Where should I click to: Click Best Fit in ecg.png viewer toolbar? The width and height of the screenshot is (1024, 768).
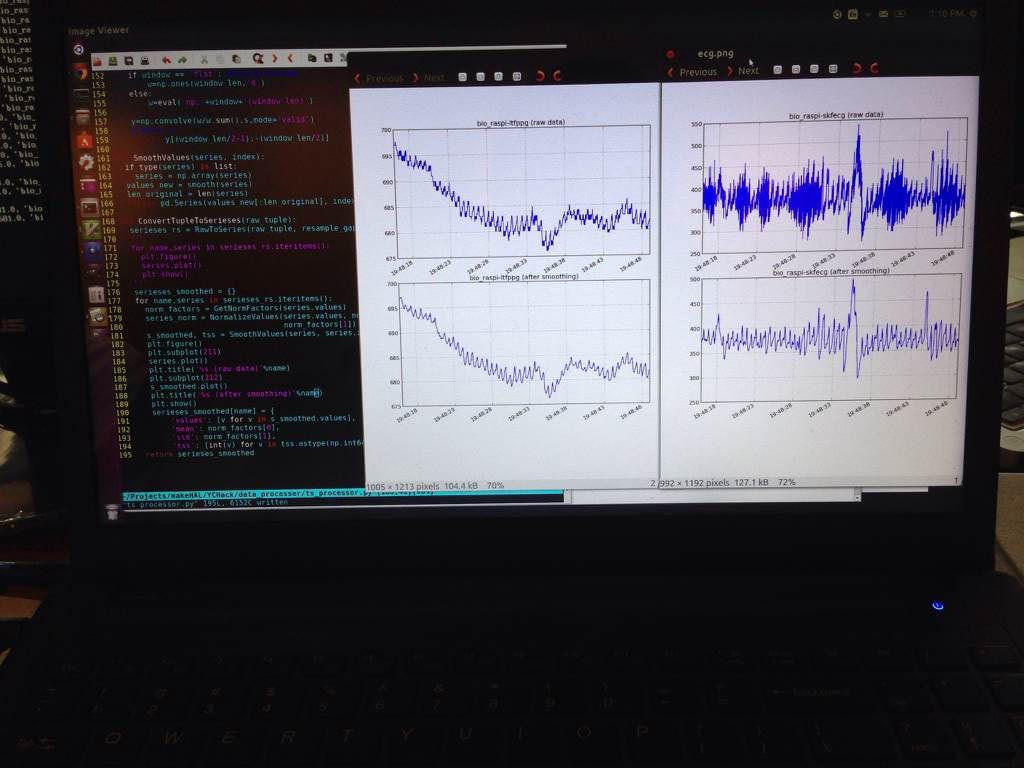[833, 69]
